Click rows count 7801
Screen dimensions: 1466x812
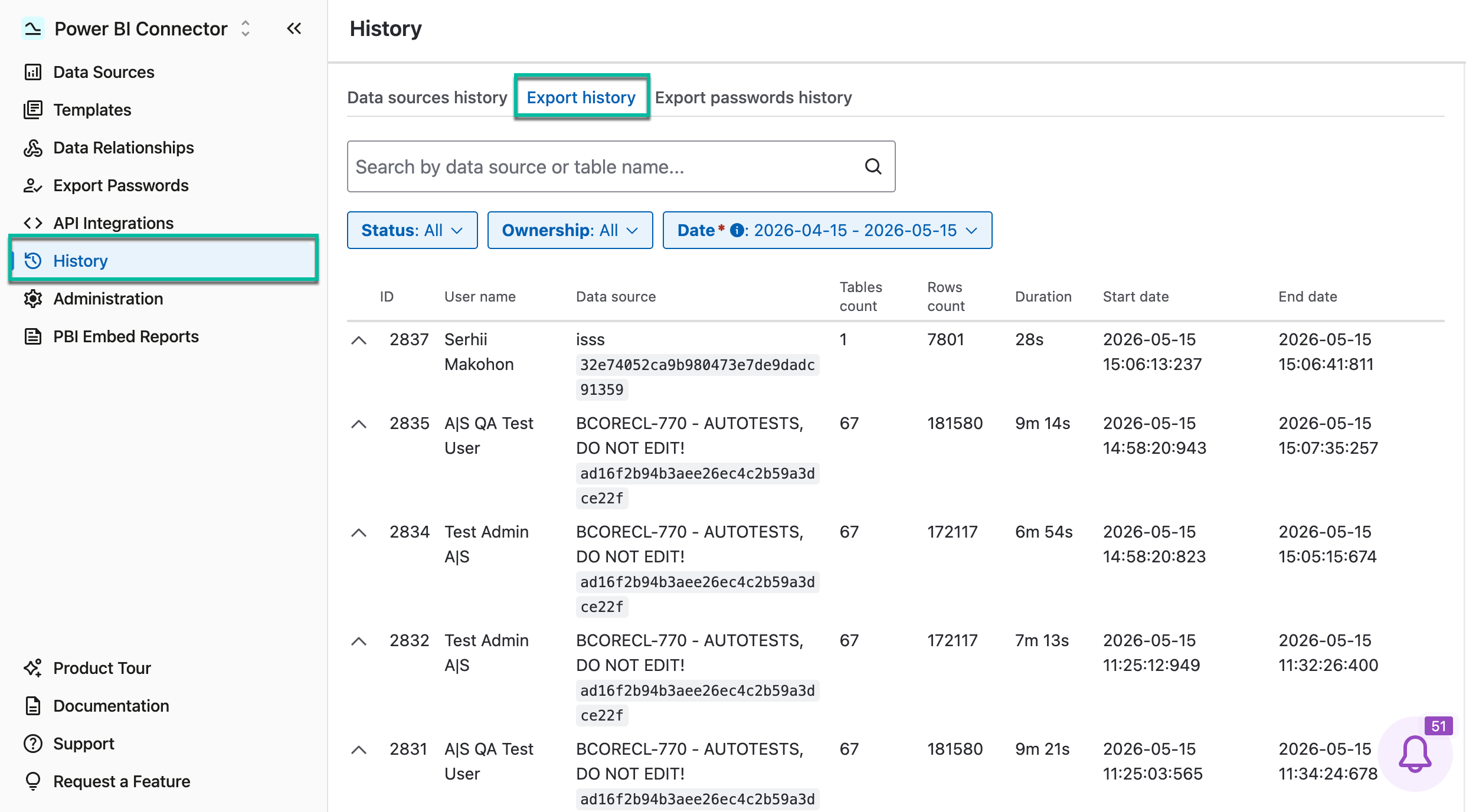[945, 339]
